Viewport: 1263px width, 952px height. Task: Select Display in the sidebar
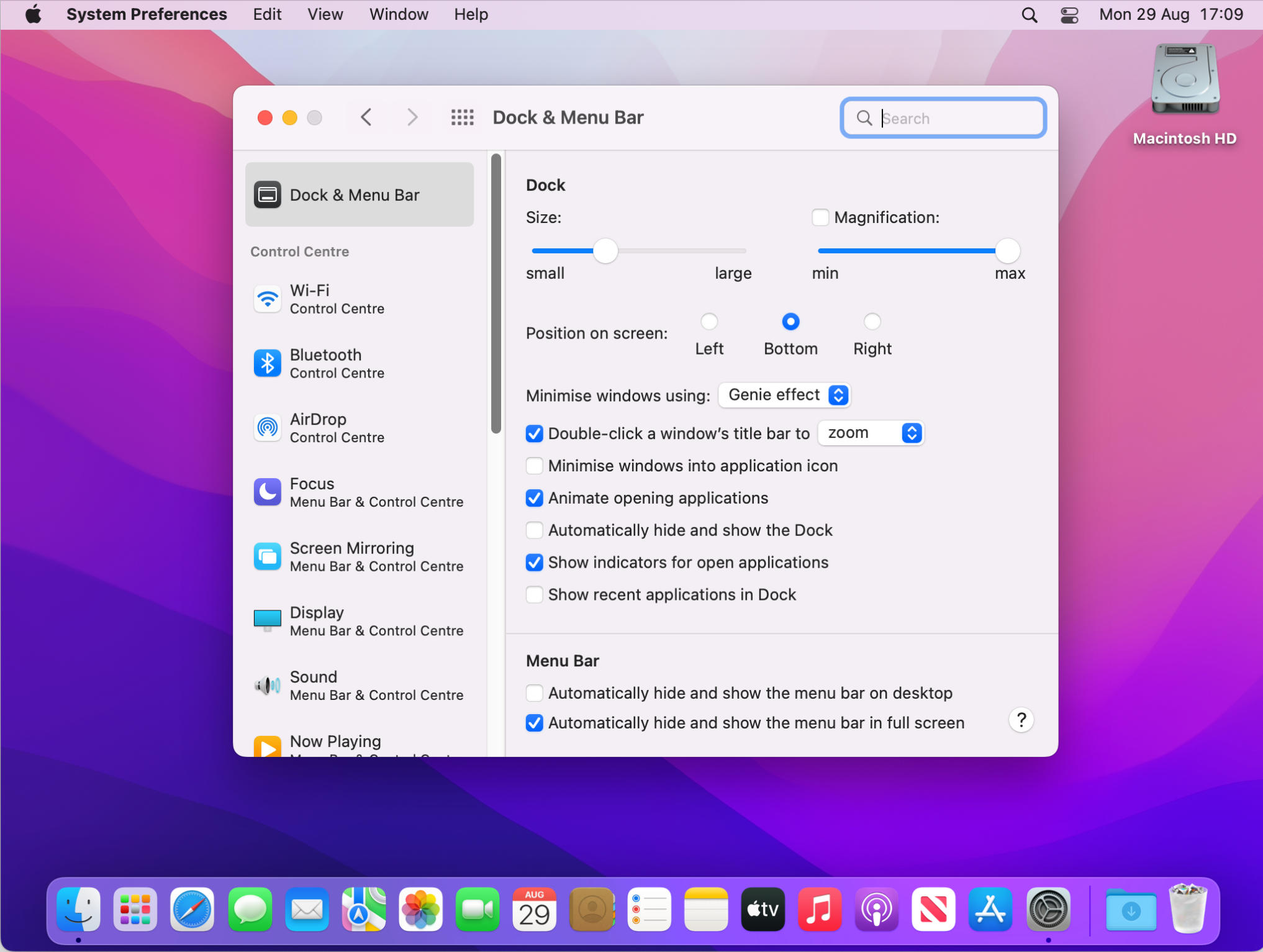[x=360, y=622]
